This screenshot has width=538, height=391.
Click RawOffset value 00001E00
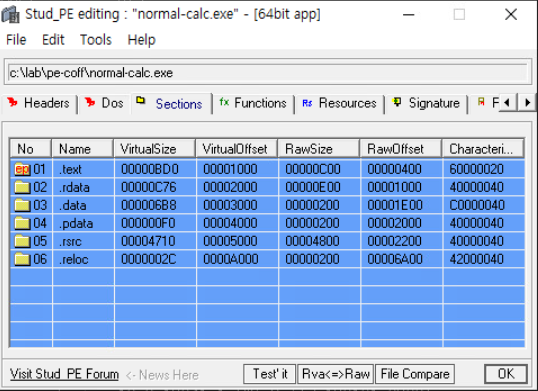pos(395,205)
